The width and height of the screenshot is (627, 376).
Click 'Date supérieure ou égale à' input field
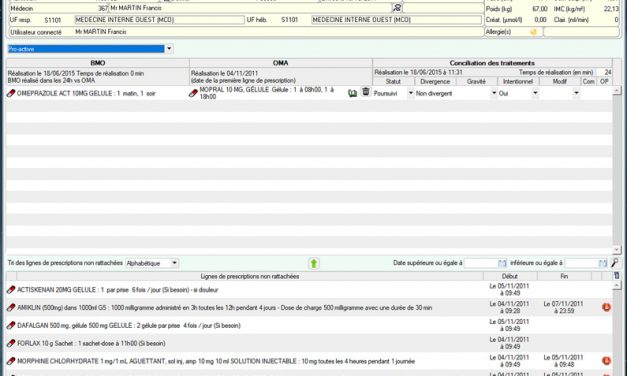click(481, 263)
